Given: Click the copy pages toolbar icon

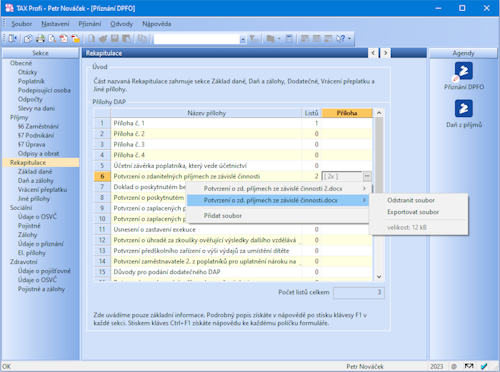Looking at the screenshot, I should (x=142, y=39).
